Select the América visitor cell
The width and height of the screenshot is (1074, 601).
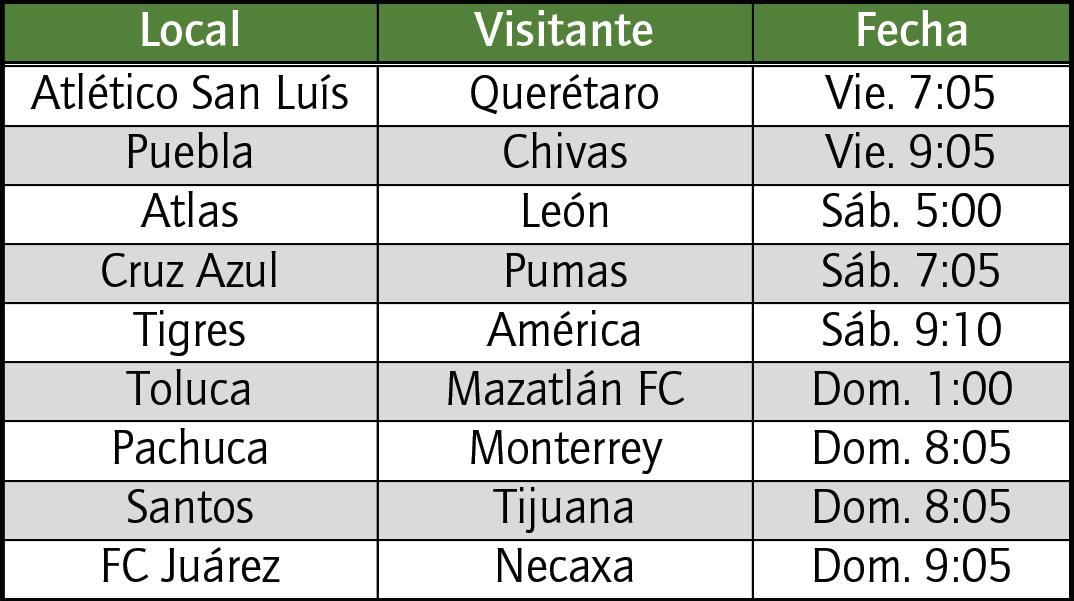tap(565, 332)
